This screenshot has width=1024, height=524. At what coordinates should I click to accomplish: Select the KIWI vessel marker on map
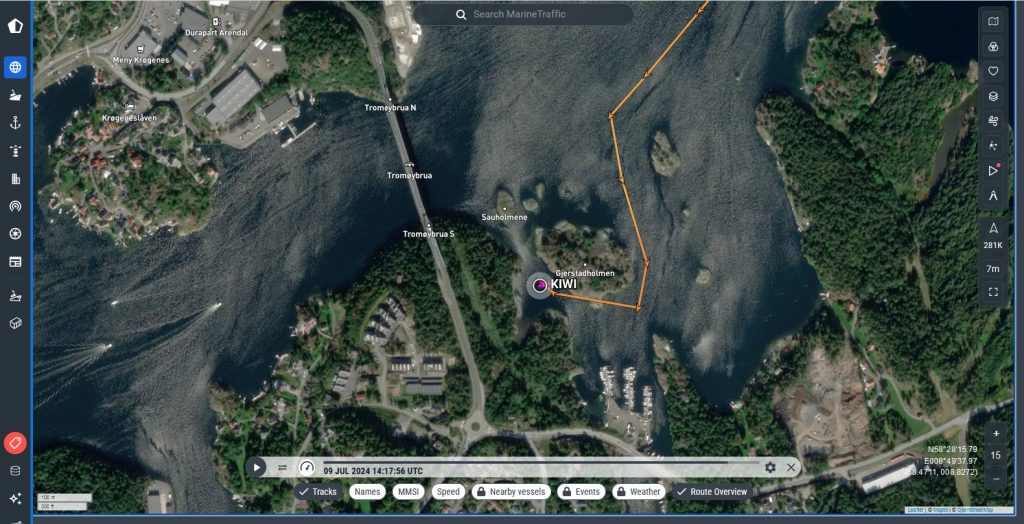tap(540, 286)
